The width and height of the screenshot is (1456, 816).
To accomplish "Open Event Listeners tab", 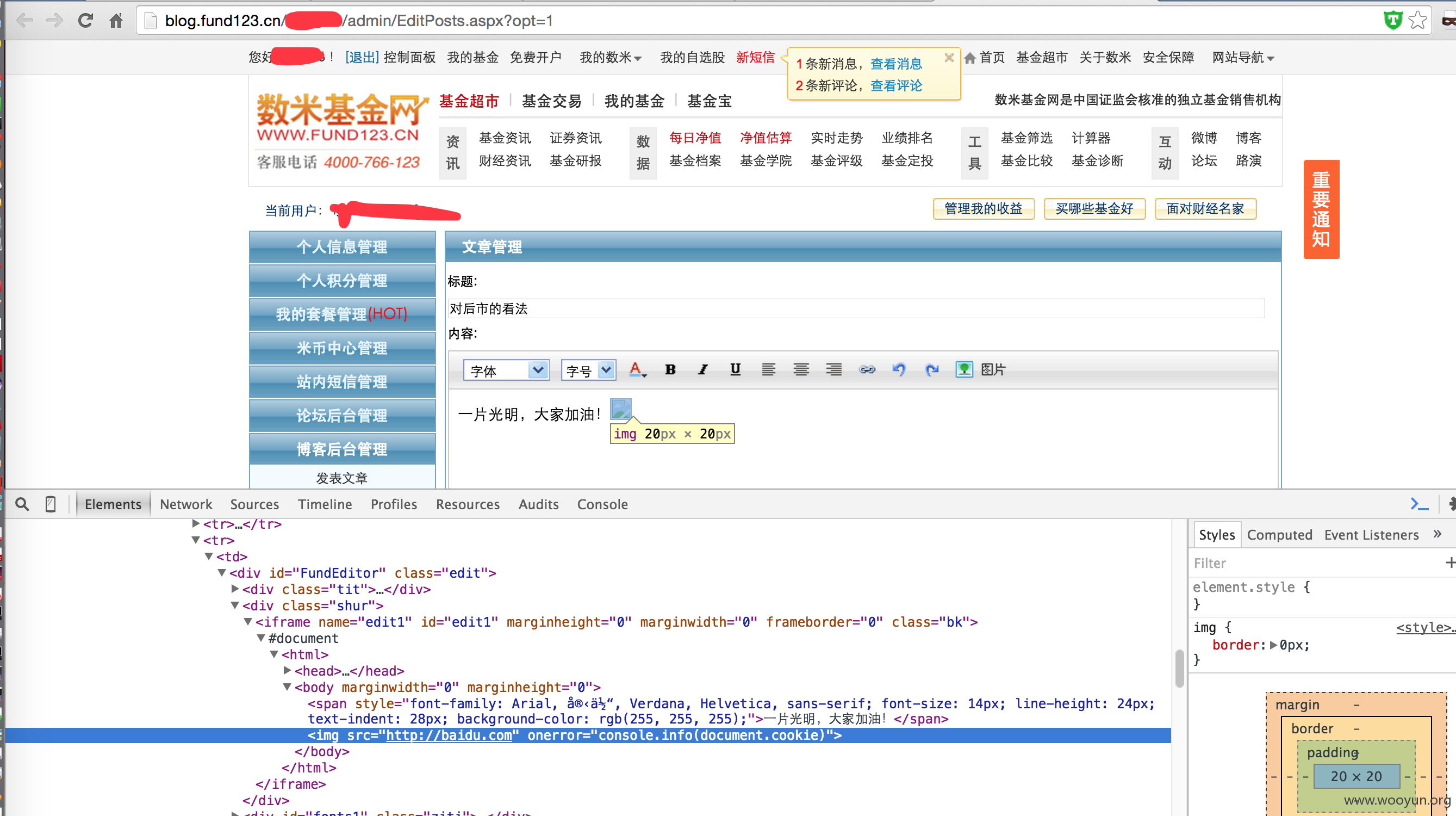I will coord(1371,534).
